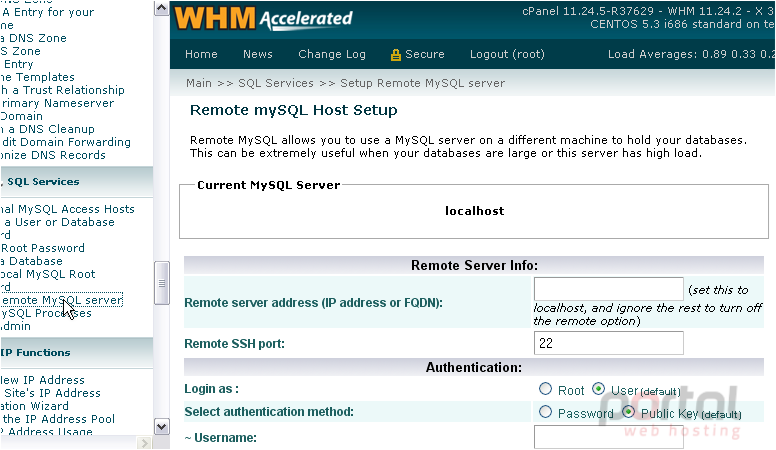Click Logout (root)

[x=507, y=54]
